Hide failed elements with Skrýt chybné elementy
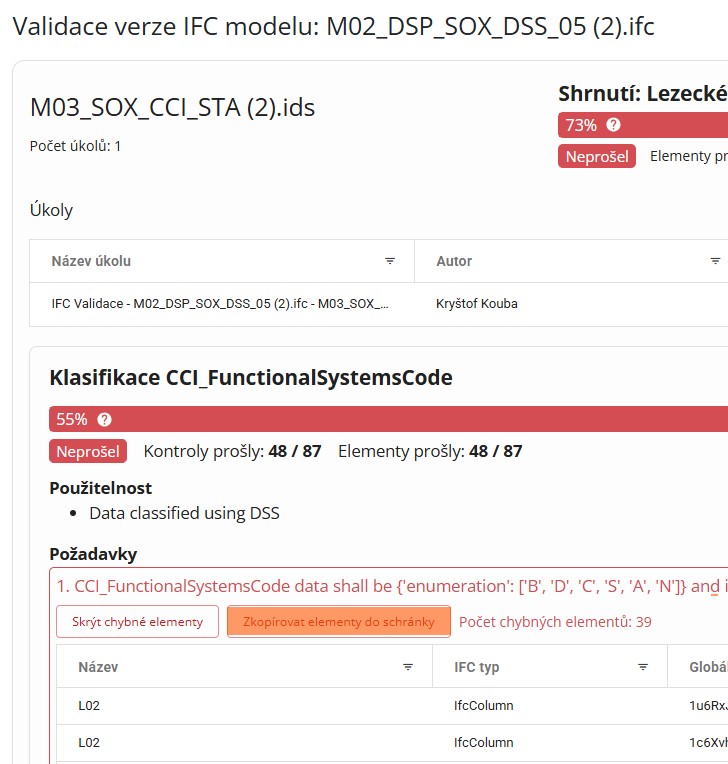 click(x=137, y=621)
